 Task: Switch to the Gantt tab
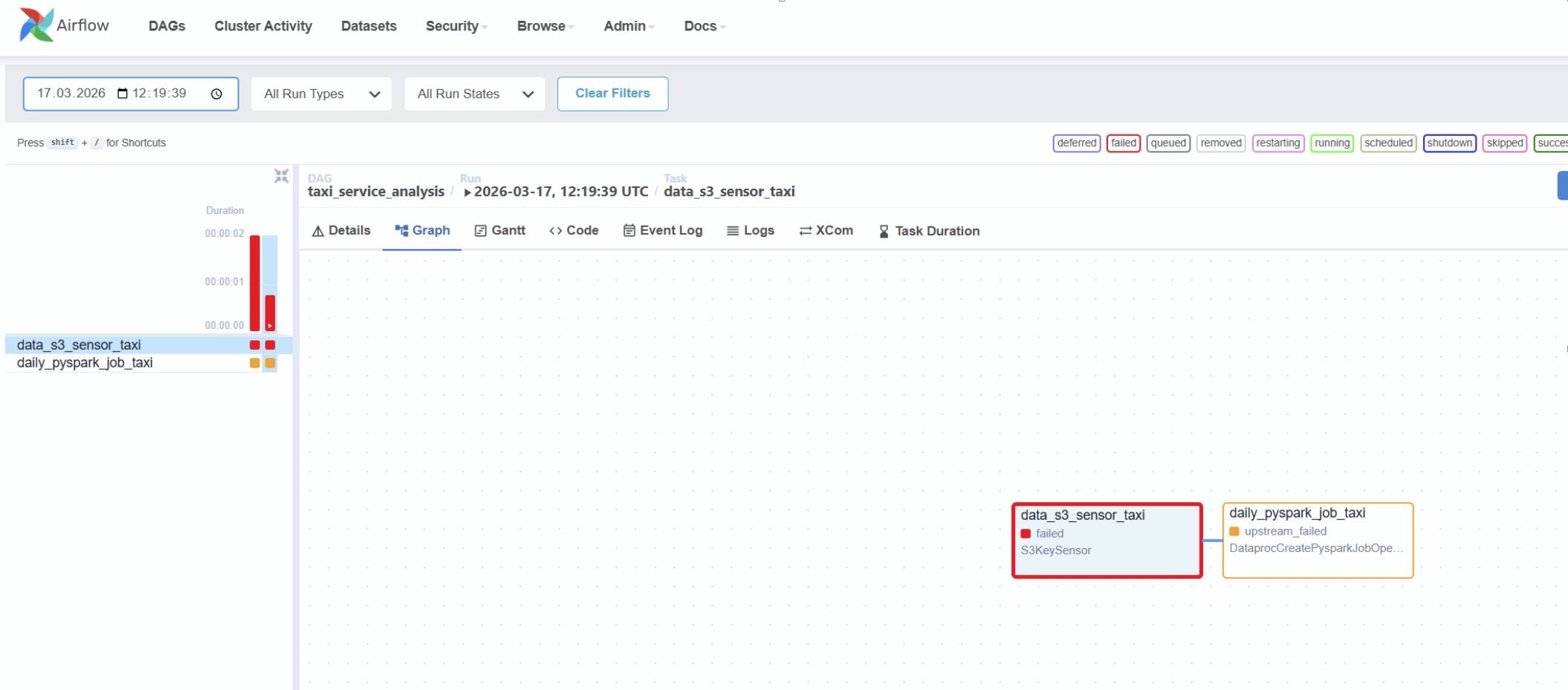coord(500,230)
